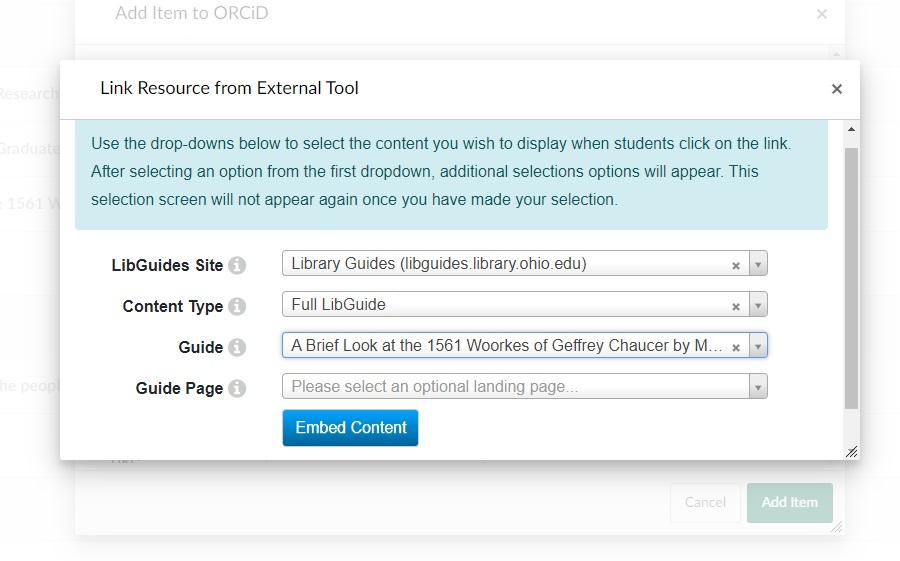900x561 pixels.
Task: Click the selected Chaucer guide field text
Action: [x=506, y=346]
